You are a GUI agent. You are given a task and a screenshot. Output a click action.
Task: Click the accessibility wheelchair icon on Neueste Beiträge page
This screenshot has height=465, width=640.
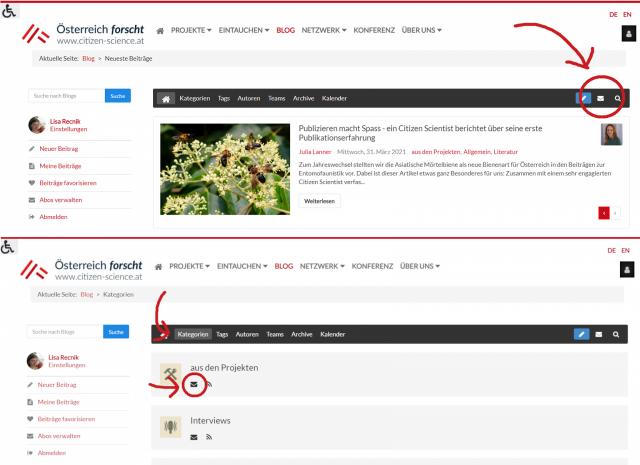pos(9,11)
